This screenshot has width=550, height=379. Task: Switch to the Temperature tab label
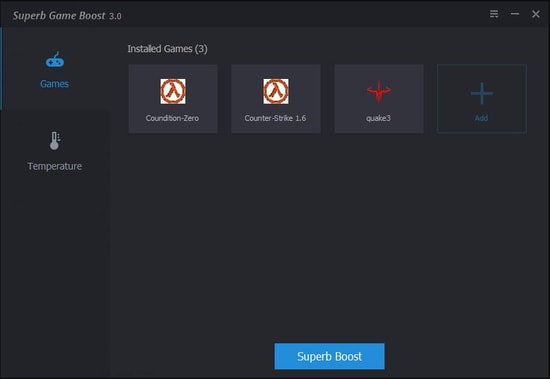pyautogui.click(x=55, y=166)
